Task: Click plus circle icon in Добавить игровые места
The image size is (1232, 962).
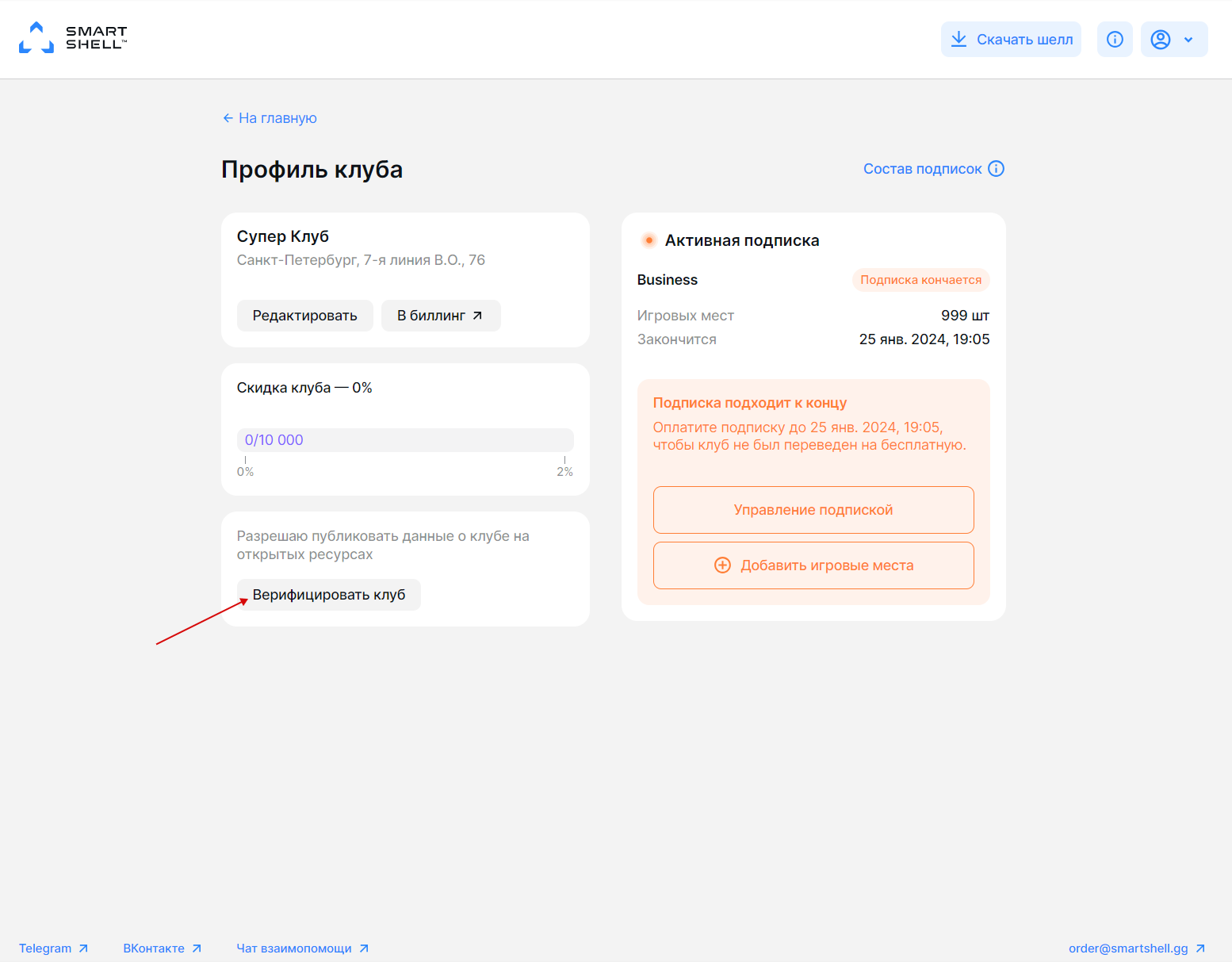Action: point(722,565)
